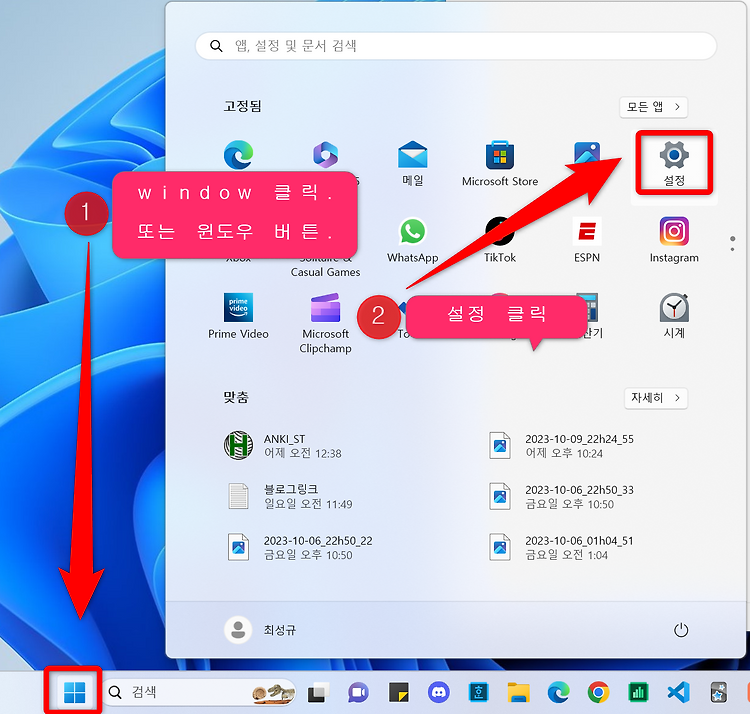Image resolution: width=750 pixels, height=714 pixels.
Task: Open the Hancom Hangul taskbar app
Action: pos(478,692)
